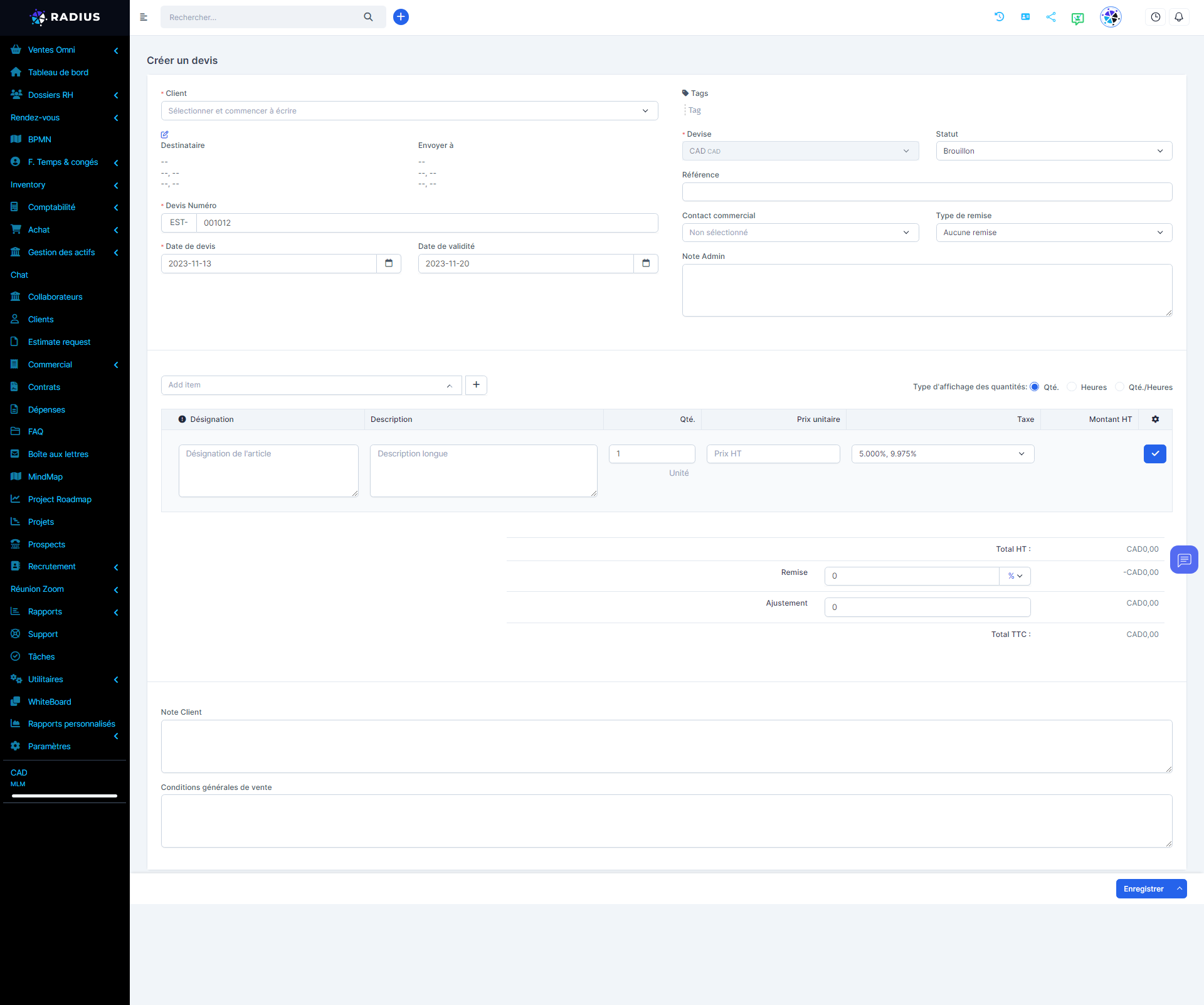The height and width of the screenshot is (1005, 1204).
Task: Toggle the sidebar collapse hamburger icon
Action: (144, 17)
